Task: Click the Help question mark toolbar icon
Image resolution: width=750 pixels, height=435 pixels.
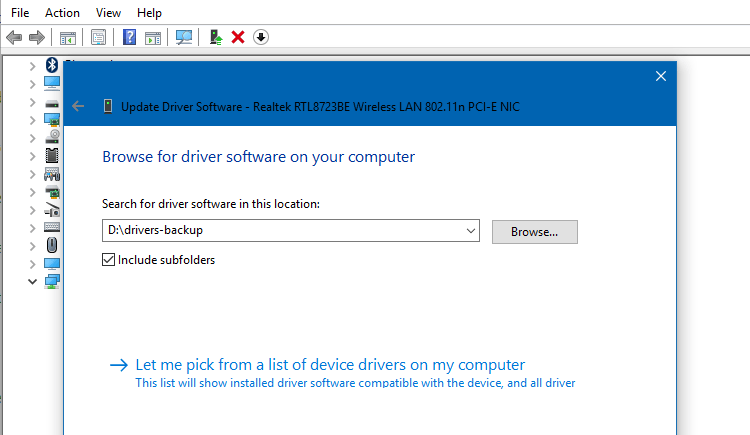Action: click(129, 38)
